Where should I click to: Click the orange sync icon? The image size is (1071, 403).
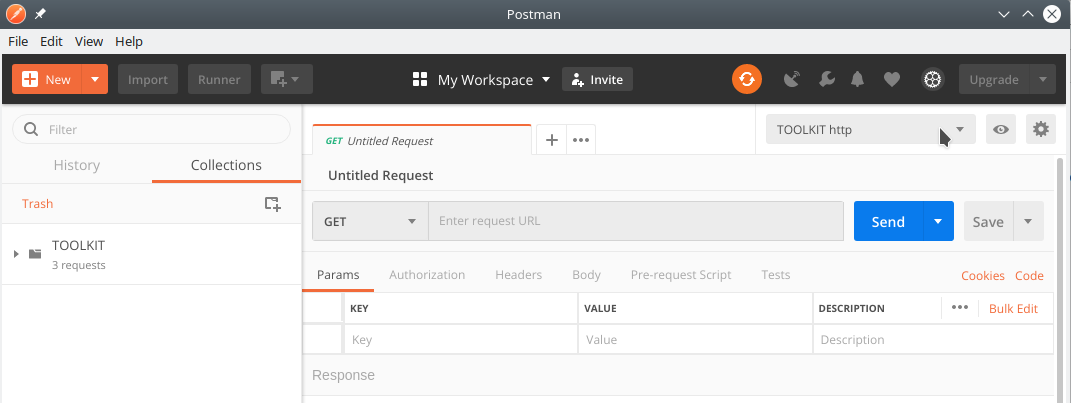click(747, 79)
